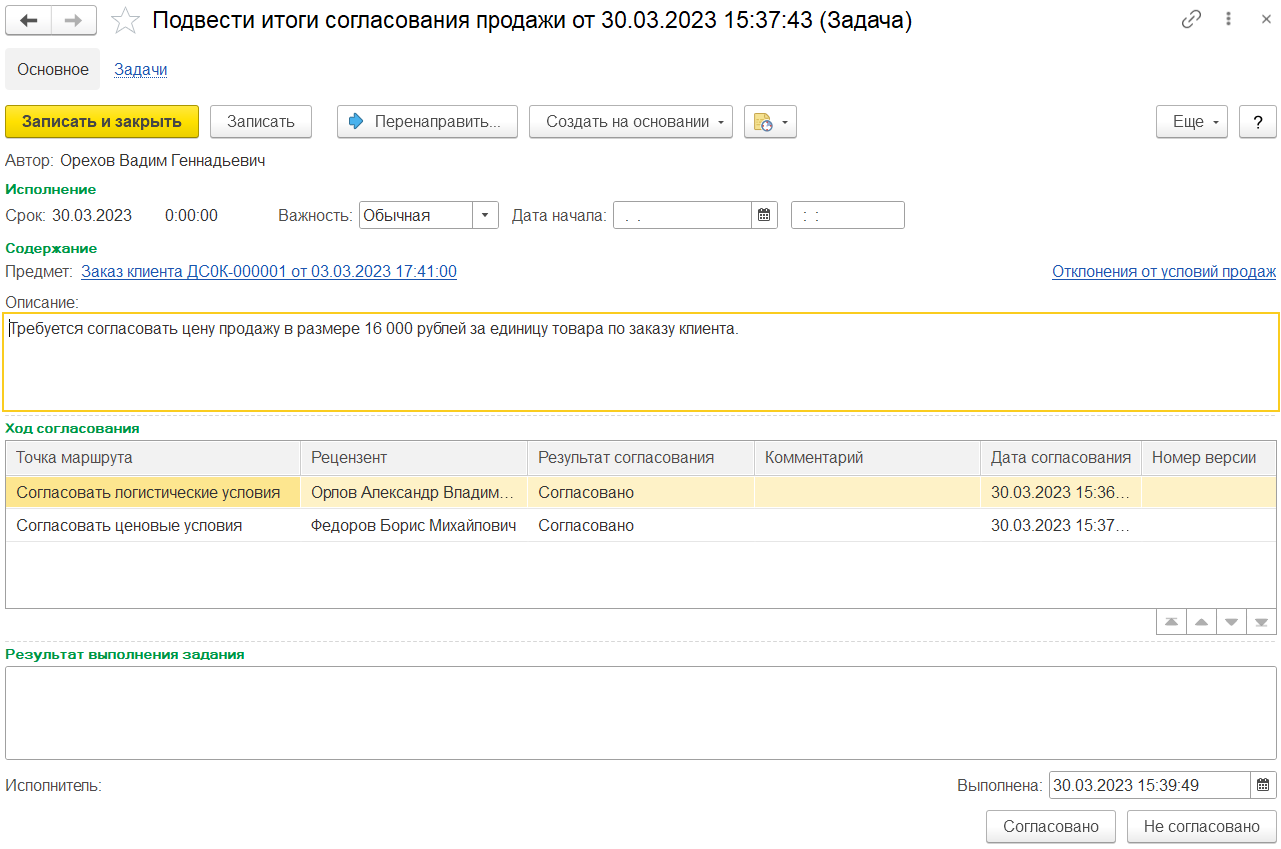
Task: Copy link using the chain icon
Action: point(1191,20)
